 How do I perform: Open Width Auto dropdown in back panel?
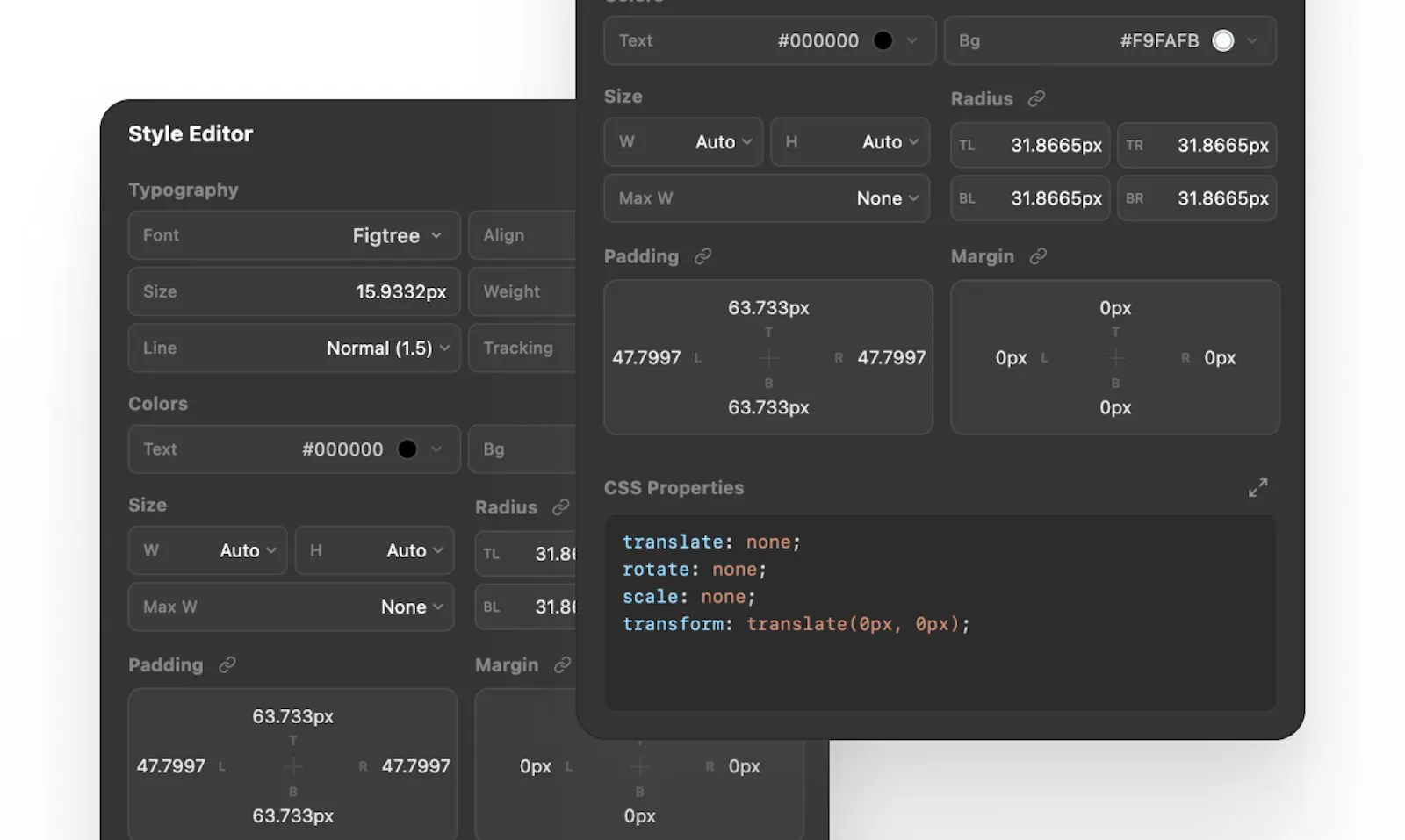[x=207, y=550]
